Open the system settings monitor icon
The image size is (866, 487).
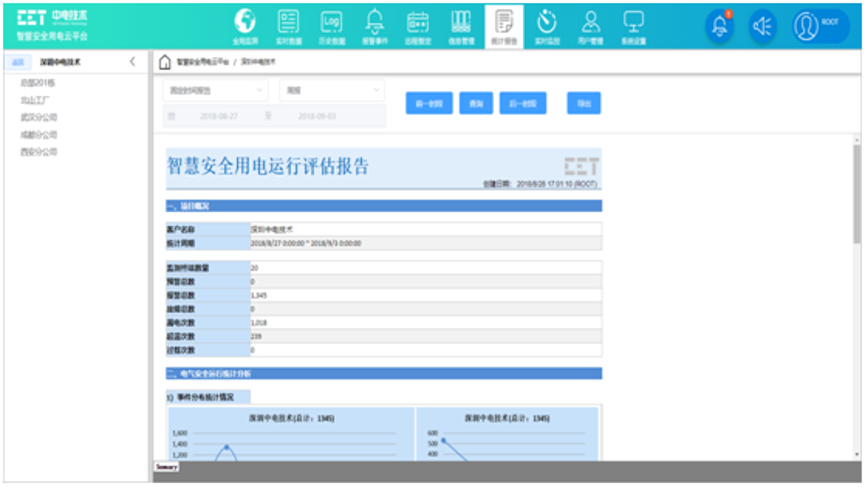click(x=633, y=24)
